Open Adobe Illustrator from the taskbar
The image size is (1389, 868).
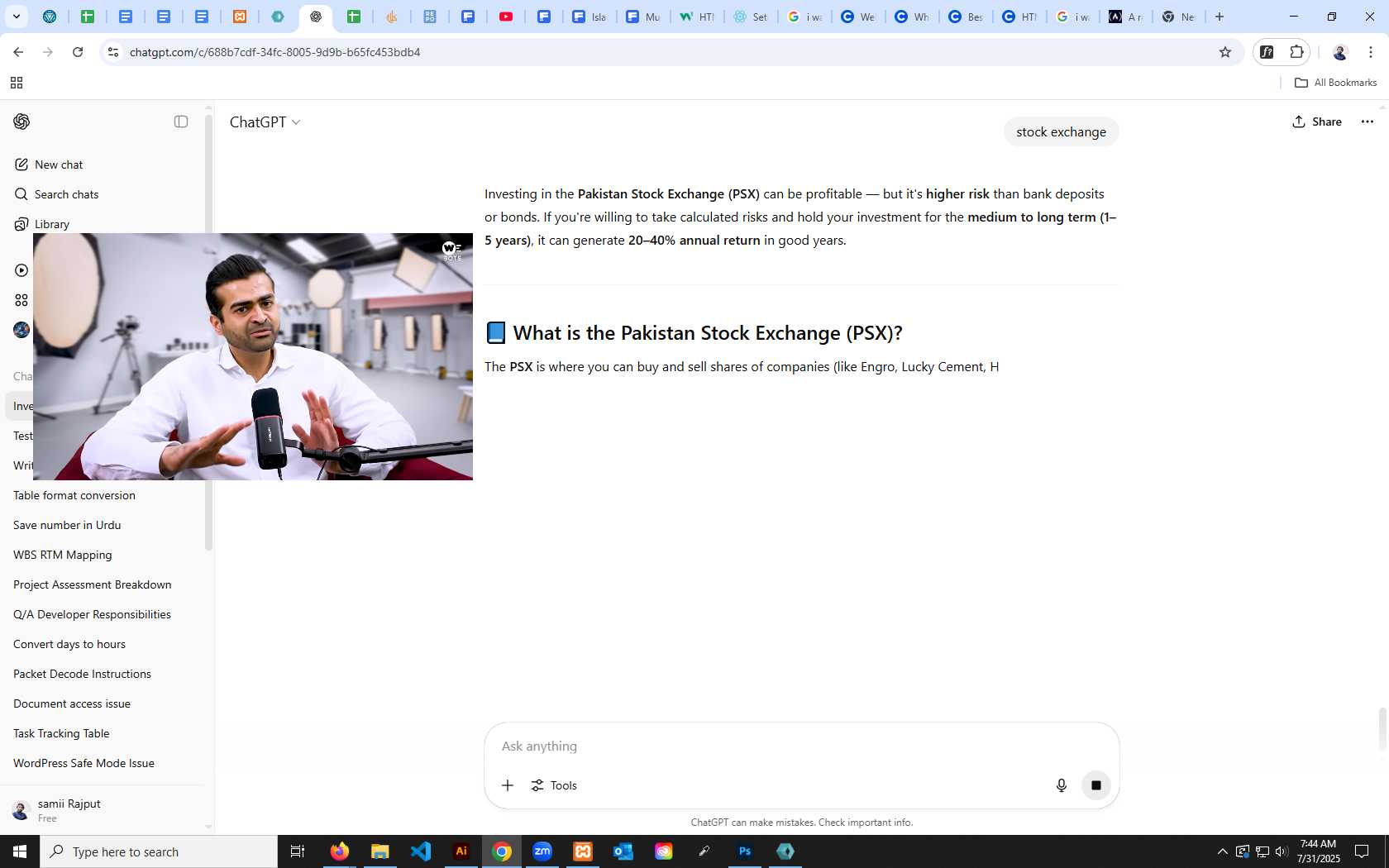coord(461,851)
